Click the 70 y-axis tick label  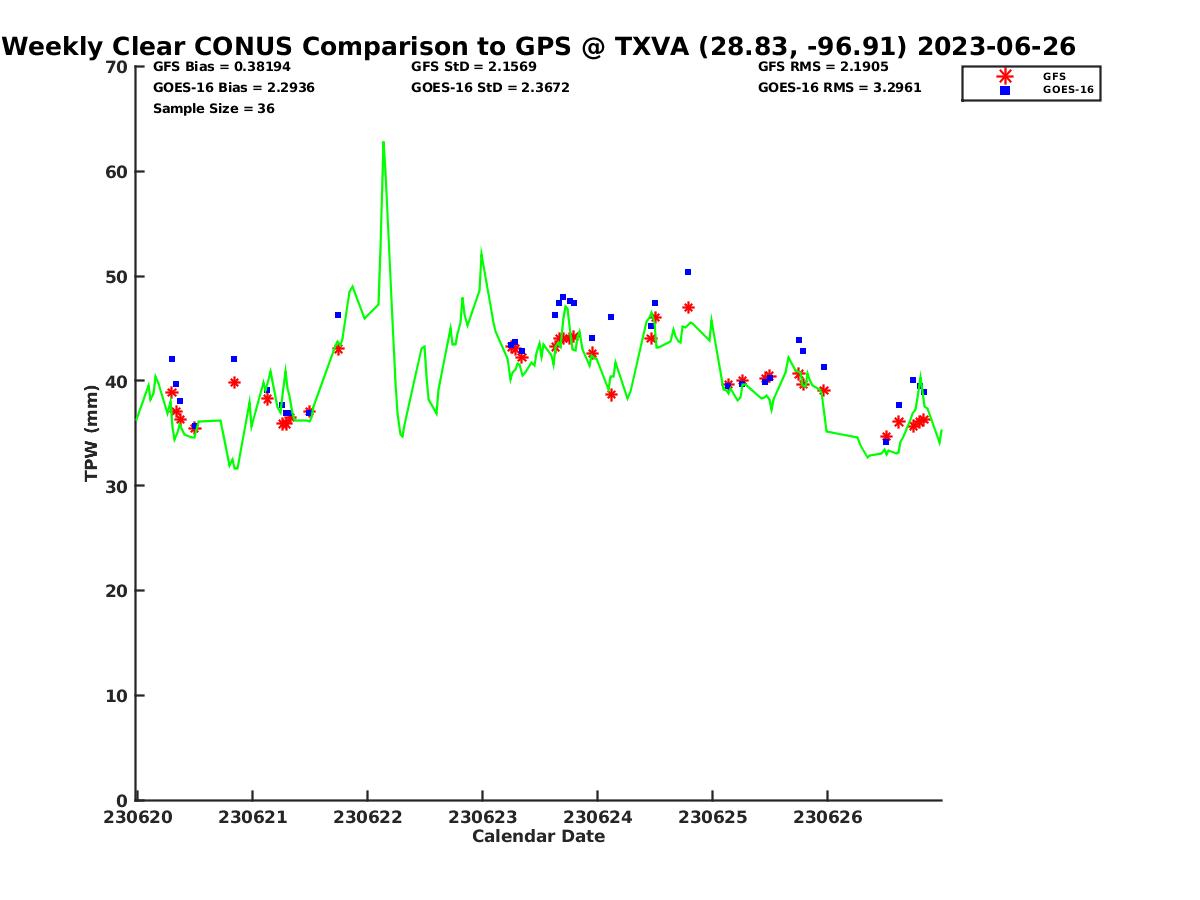[116, 67]
